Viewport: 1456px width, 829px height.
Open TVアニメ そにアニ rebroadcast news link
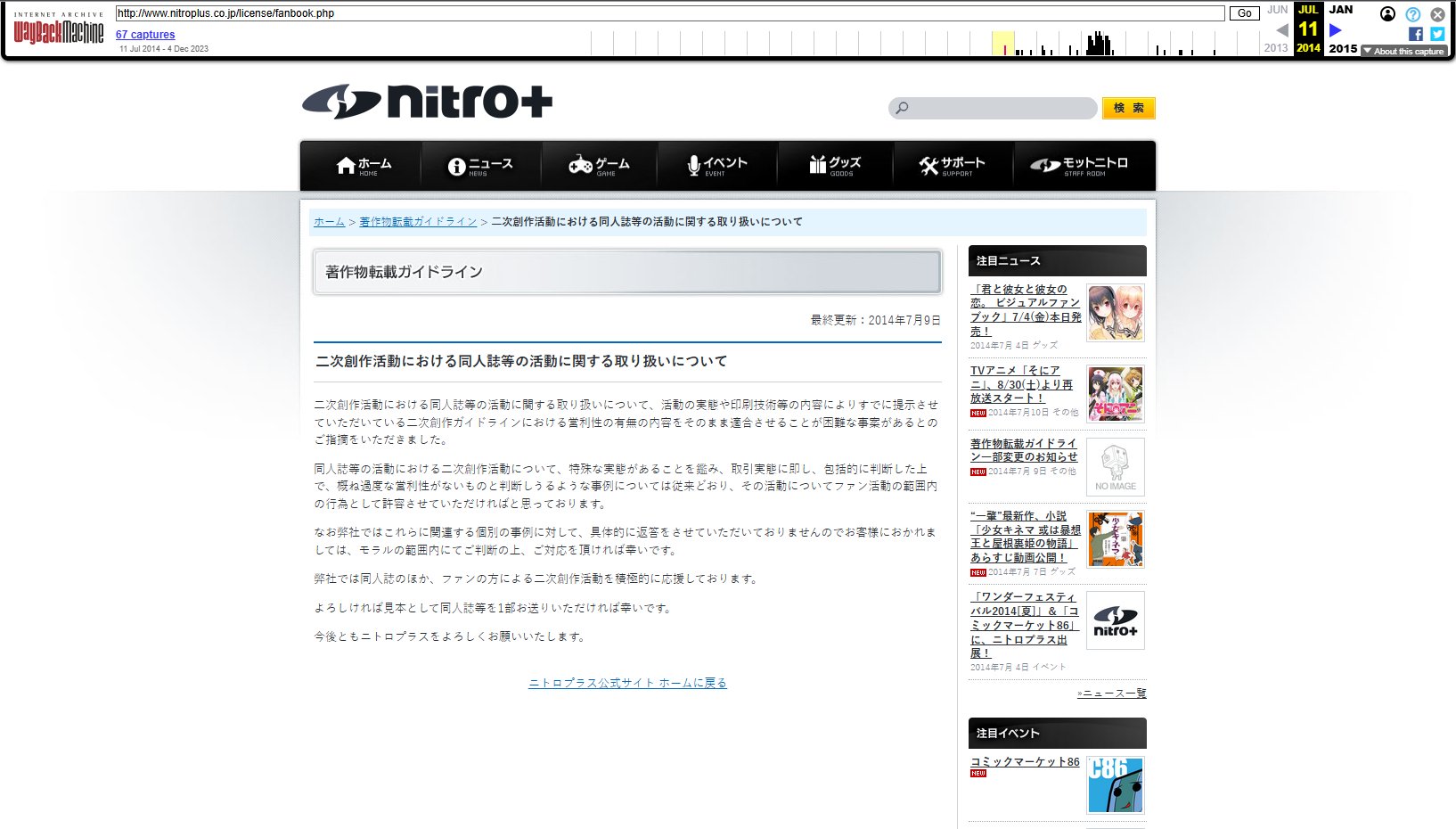pyautogui.click(x=1021, y=384)
